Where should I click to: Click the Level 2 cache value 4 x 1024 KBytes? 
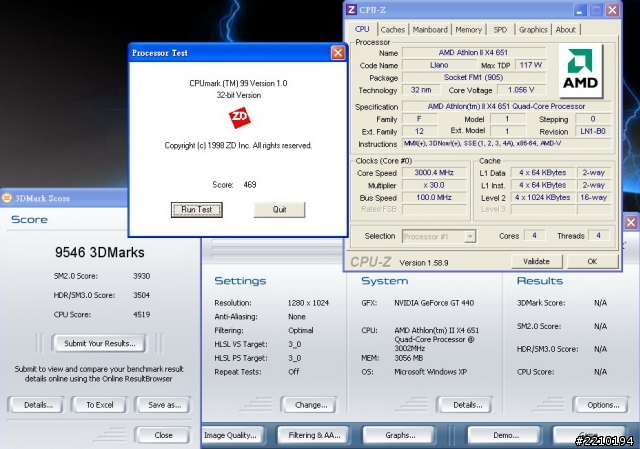pyautogui.click(x=543, y=198)
